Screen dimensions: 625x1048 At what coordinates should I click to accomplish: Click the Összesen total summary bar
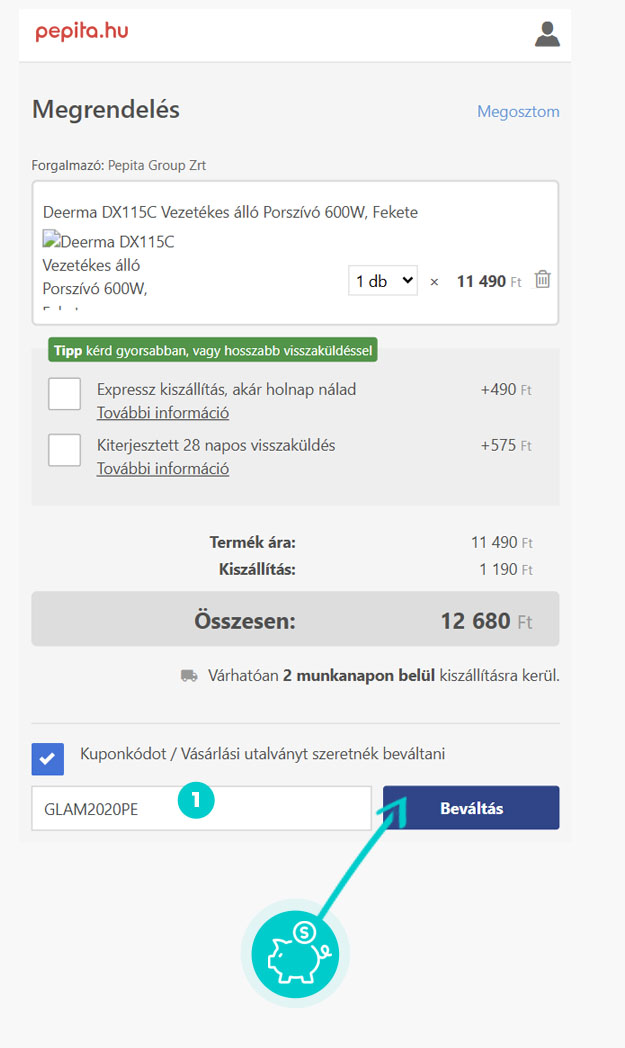coord(295,619)
